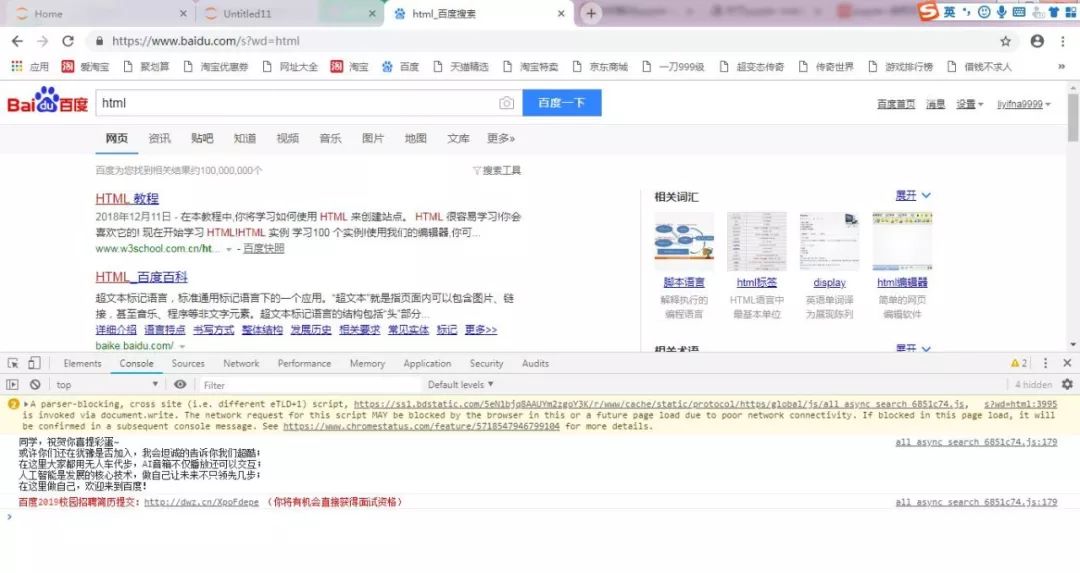Viewport: 1080px width, 573px height.
Task: Activate the DevTools inspect element picker
Action: pyautogui.click(x=13, y=363)
